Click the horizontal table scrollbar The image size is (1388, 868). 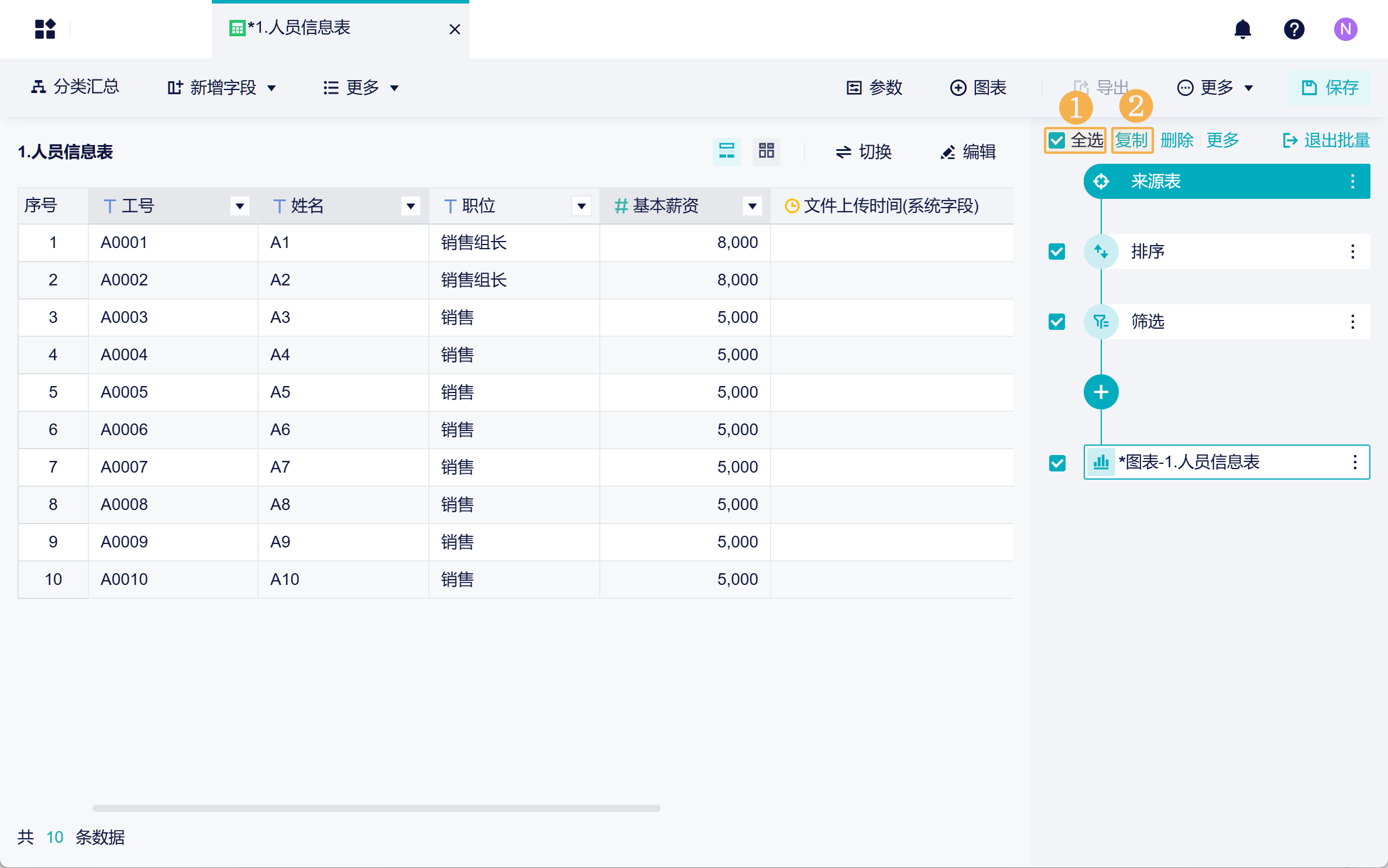coord(376,808)
